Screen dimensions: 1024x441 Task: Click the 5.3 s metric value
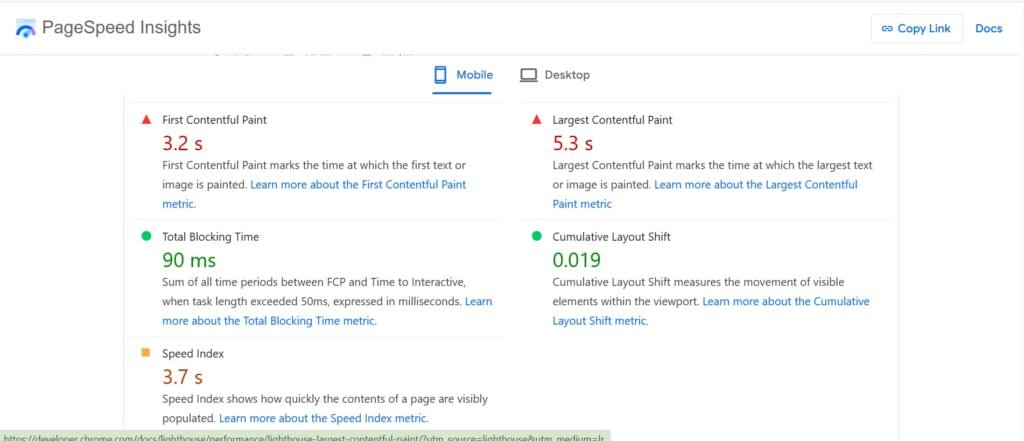click(573, 143)
